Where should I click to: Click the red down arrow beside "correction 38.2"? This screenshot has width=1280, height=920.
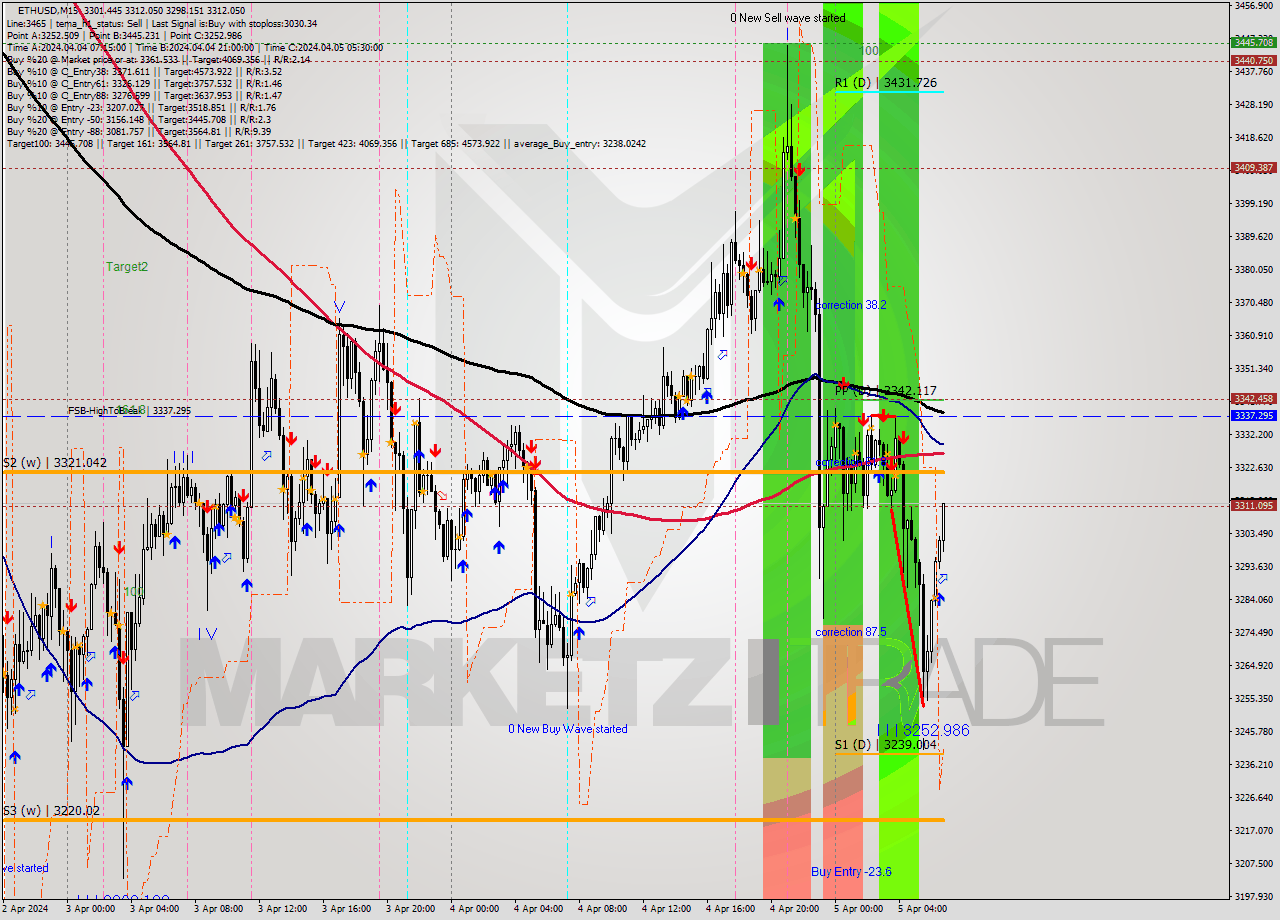click(751, 265)
